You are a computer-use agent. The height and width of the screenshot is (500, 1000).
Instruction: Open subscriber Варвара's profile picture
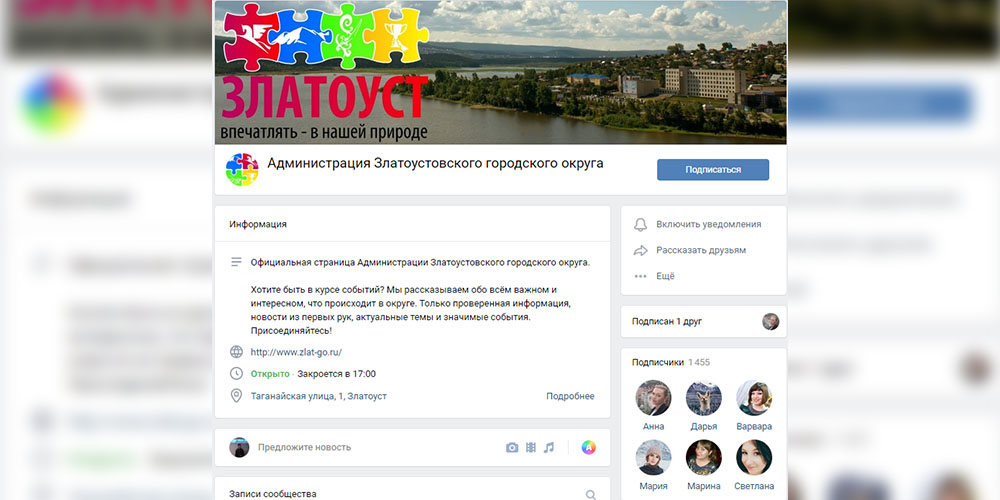click(754, 398)
